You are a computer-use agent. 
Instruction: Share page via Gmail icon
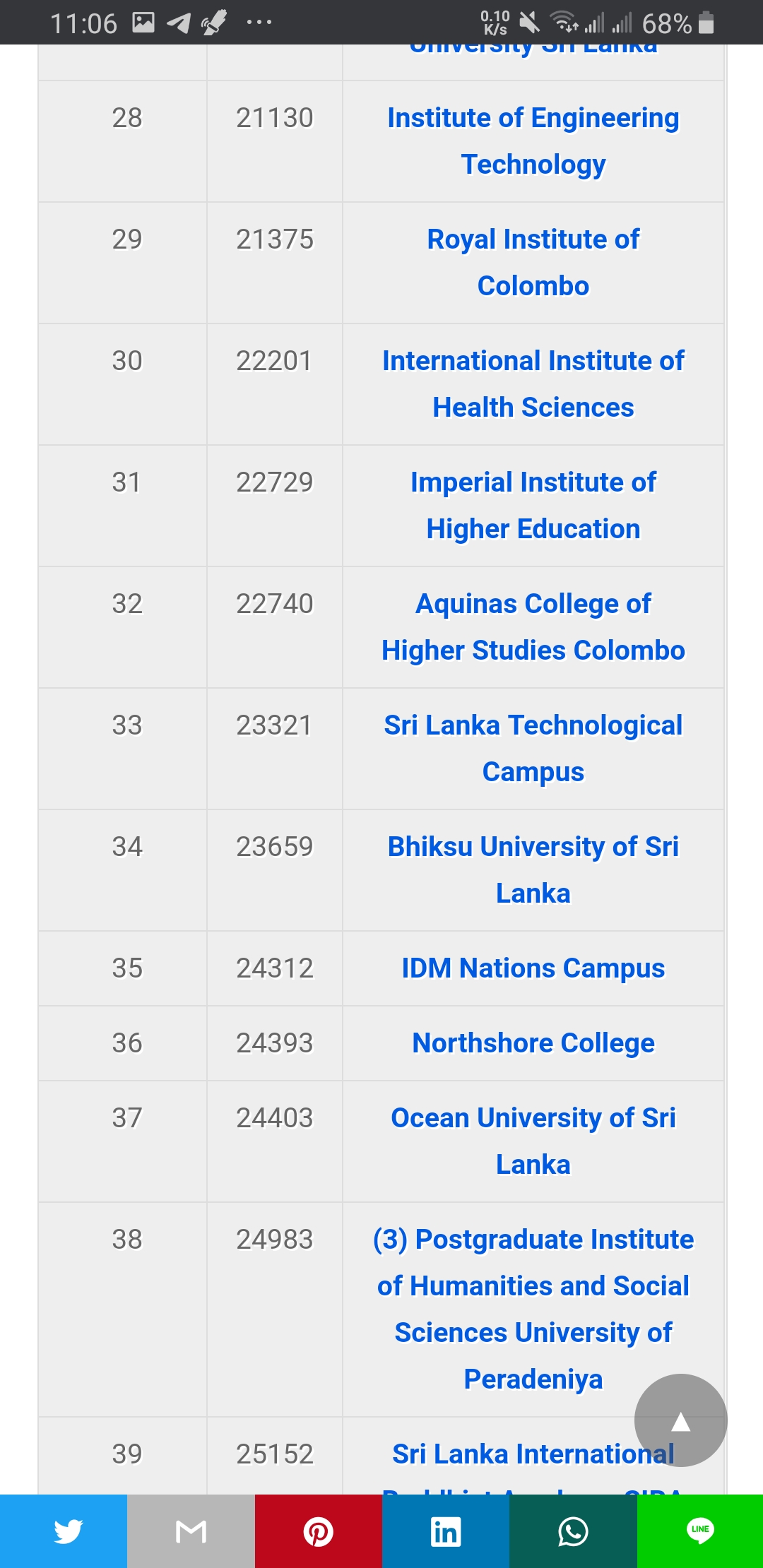click(191, 1531)
